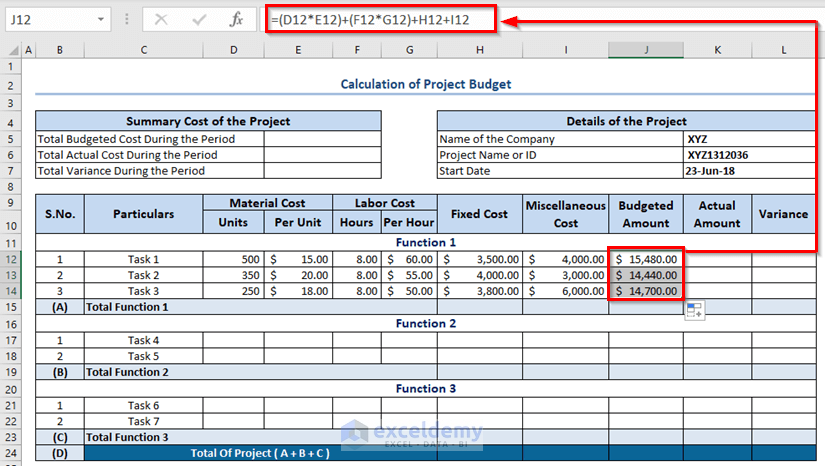Select the miscellaneous cost cell showing 3,000.00
Screen dimensions: 825x466
click(x=566, y=275)
